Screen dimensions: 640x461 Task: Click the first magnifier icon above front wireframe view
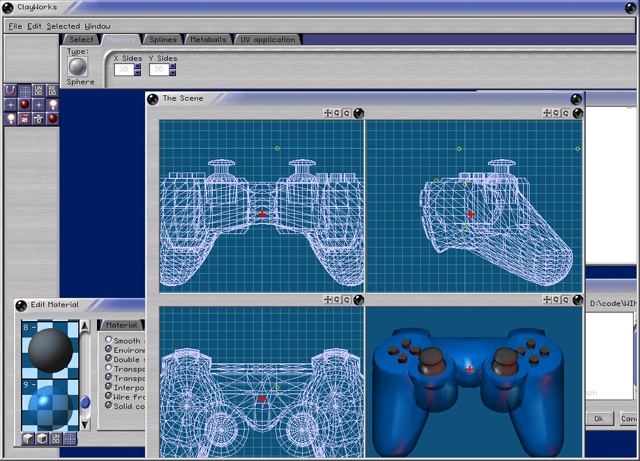[x=337, y=113]
